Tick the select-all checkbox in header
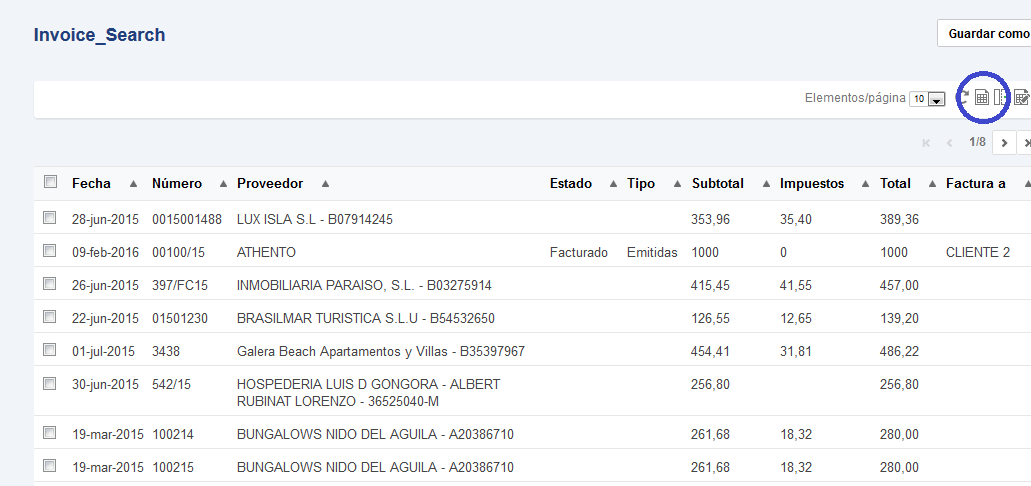 [50, 182]
